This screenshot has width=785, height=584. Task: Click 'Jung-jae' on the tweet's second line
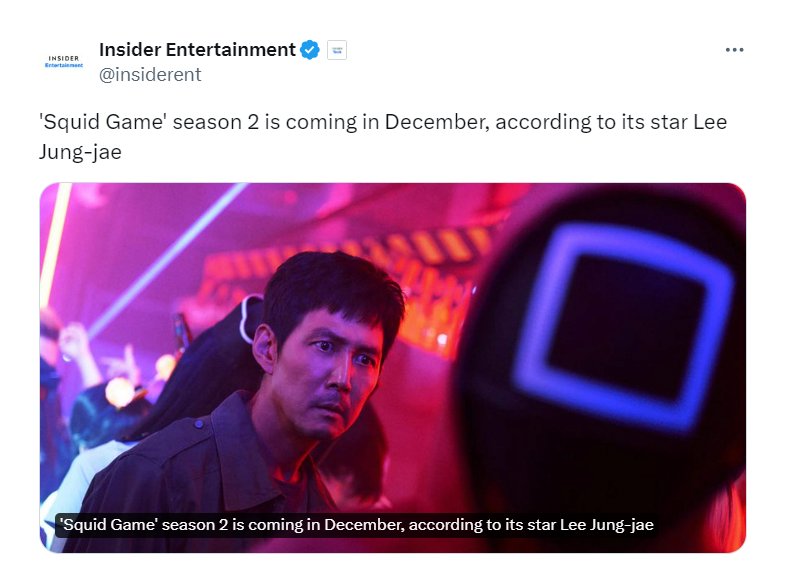click(x=80, y=152)
